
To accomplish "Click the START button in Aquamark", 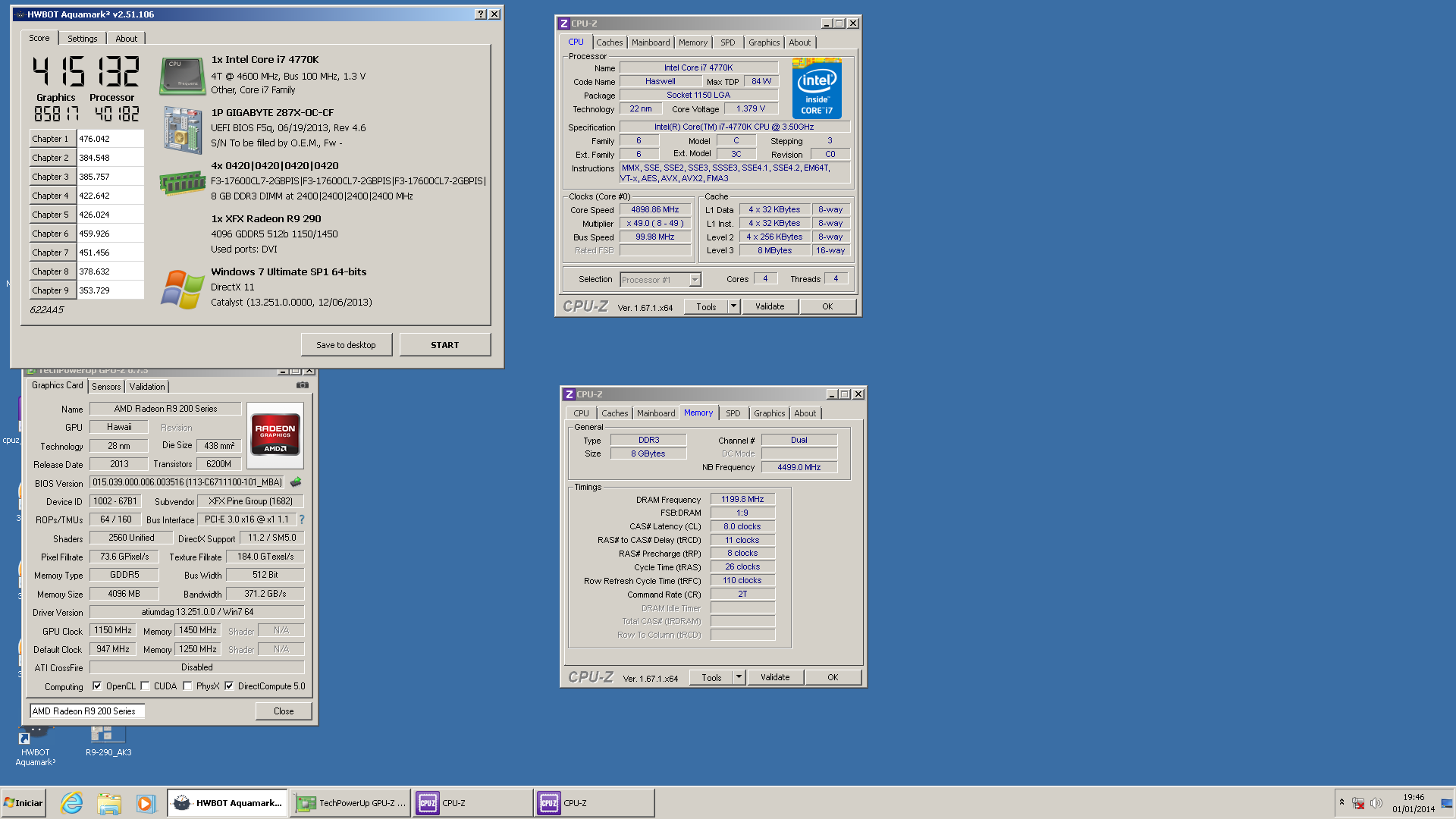I will click(x=445, y=345).
